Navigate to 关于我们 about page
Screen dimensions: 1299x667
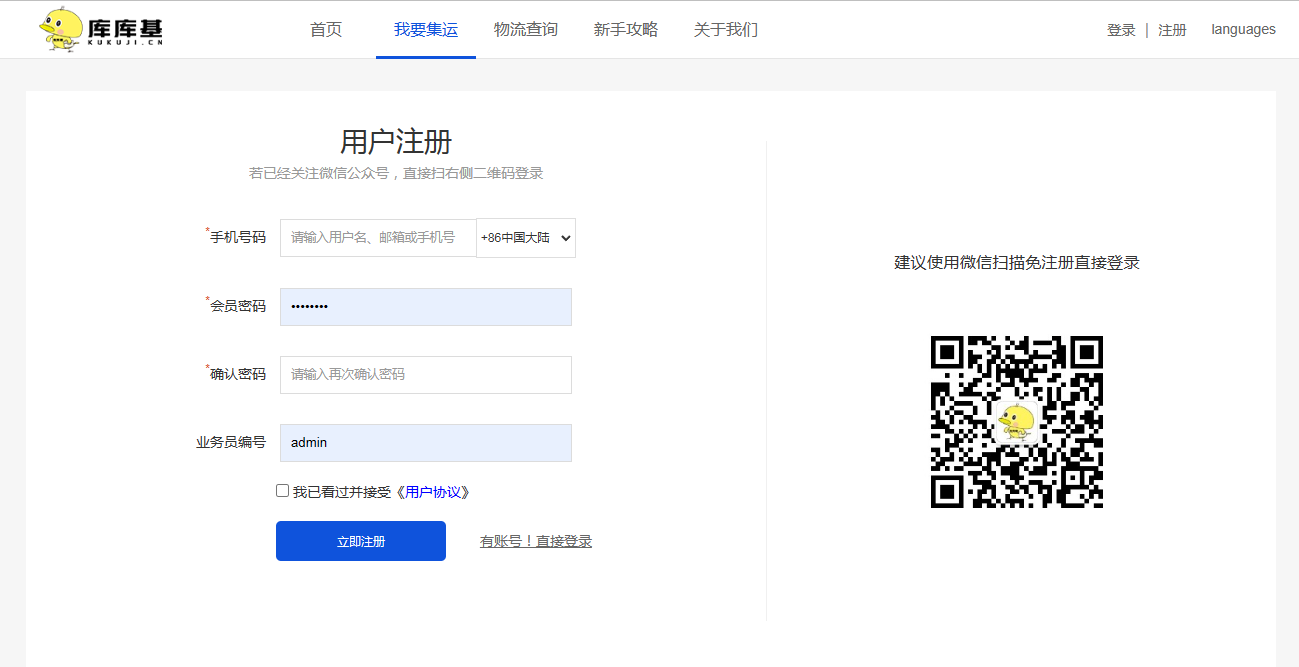726,30
